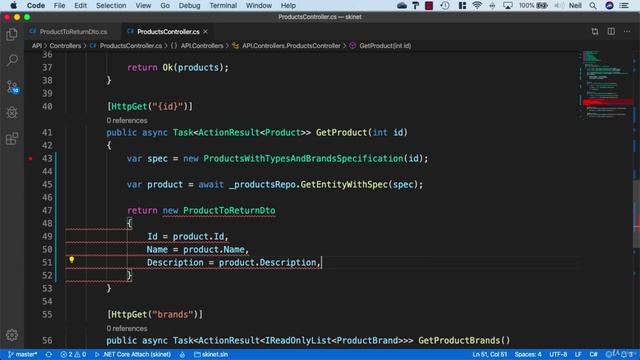Open the Help menu
640x360 pixels.
click(288, 5)
